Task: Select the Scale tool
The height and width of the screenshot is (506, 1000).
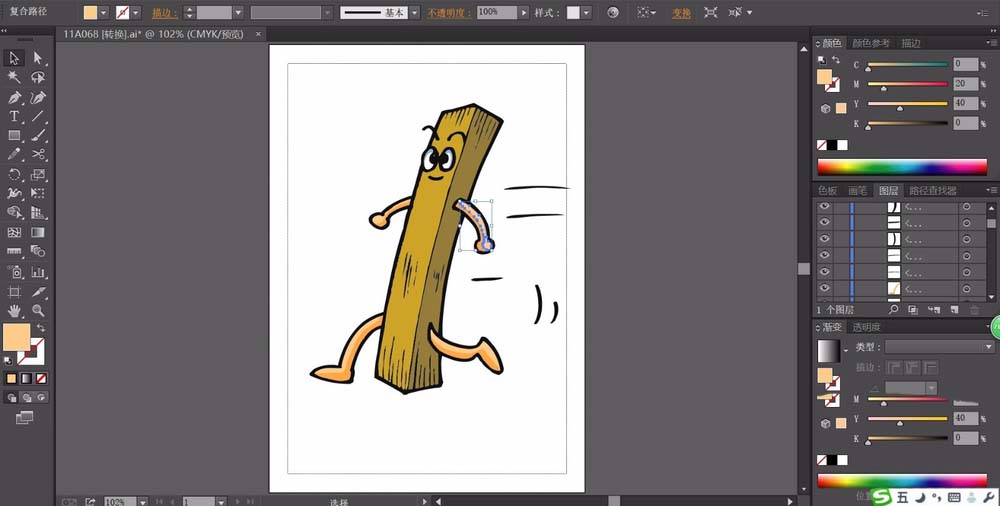Action: (x=38, y=174)
